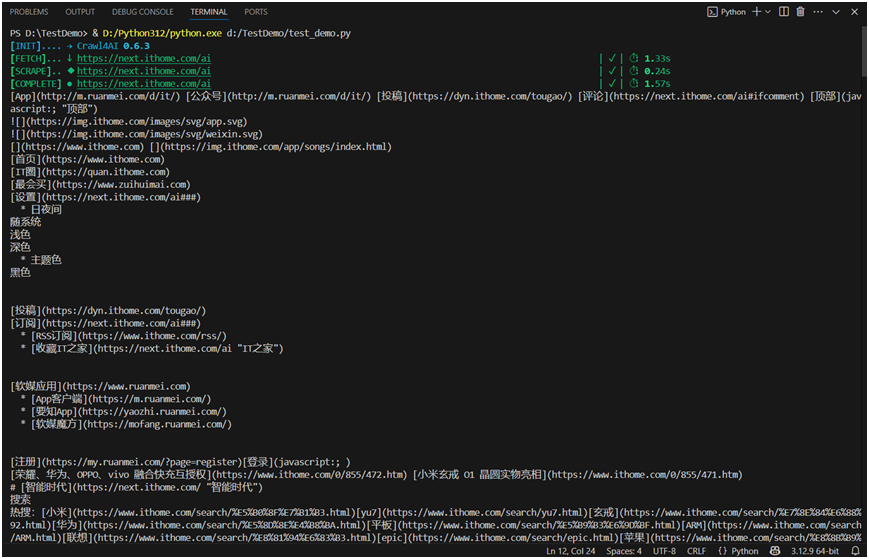This screenshot has width=869, height=559.
Task: Change the CRLF end-of-line setting
Action: click(x=696, y=551)
